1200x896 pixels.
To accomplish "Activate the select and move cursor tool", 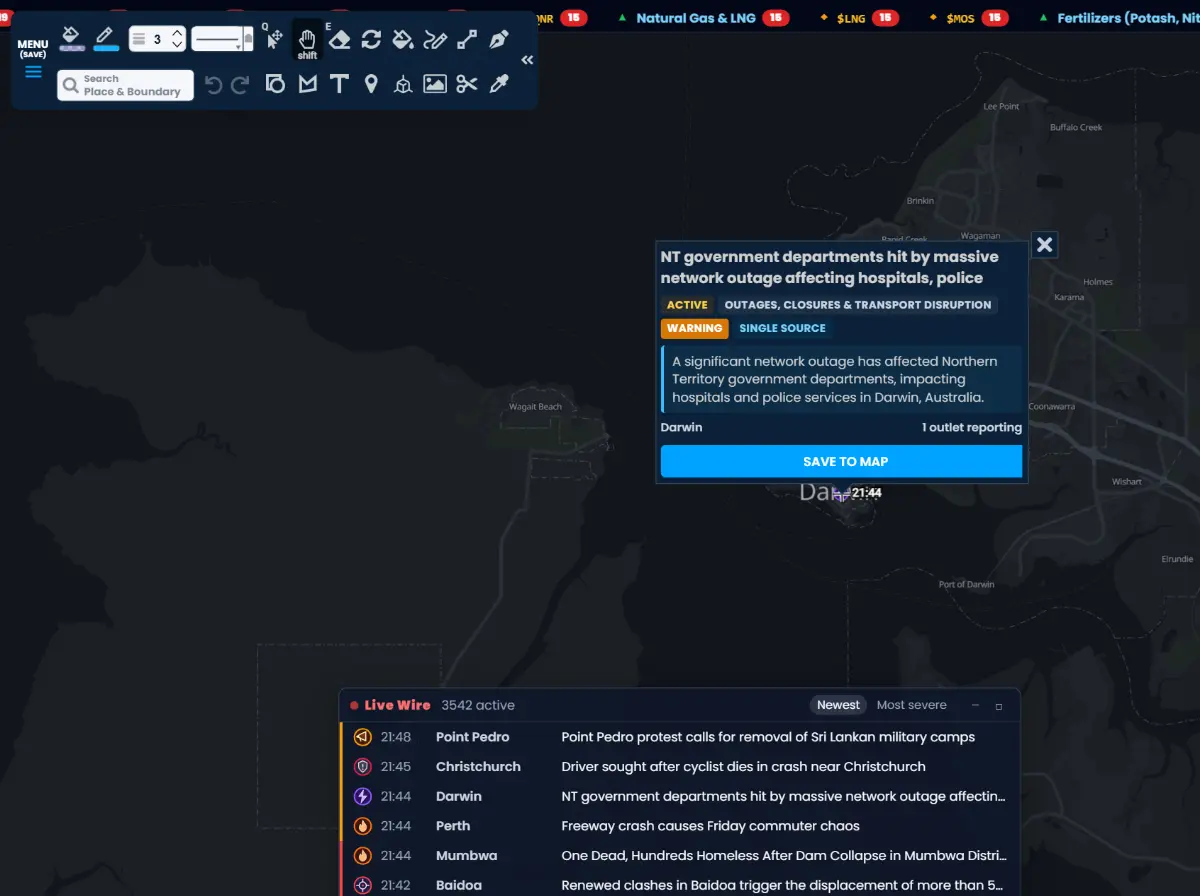I will pyautogui.click(x=274, y=39).
